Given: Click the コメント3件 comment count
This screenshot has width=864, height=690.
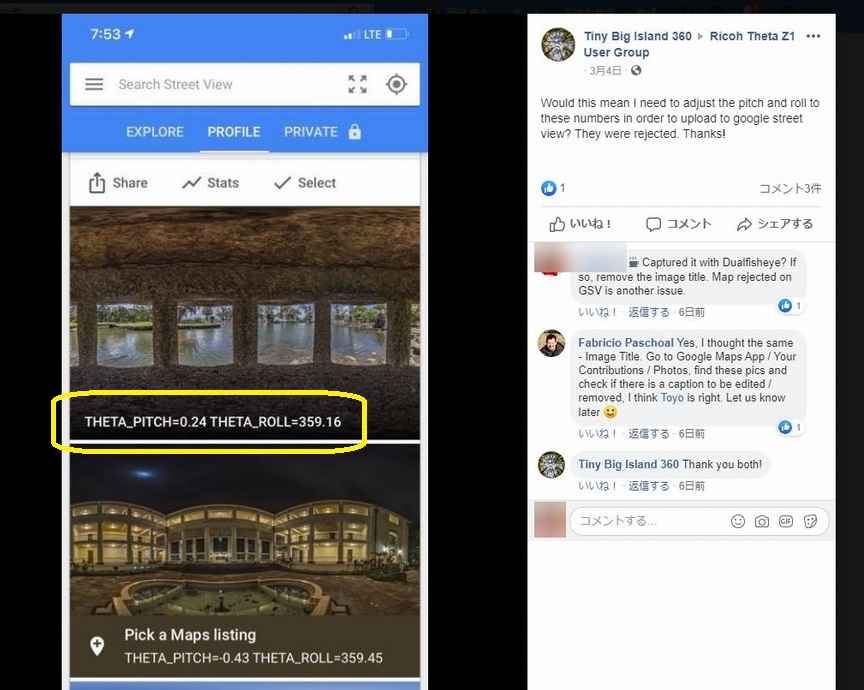Looking at the screenshot, I should pyautogui.click(x=790, y=188).
